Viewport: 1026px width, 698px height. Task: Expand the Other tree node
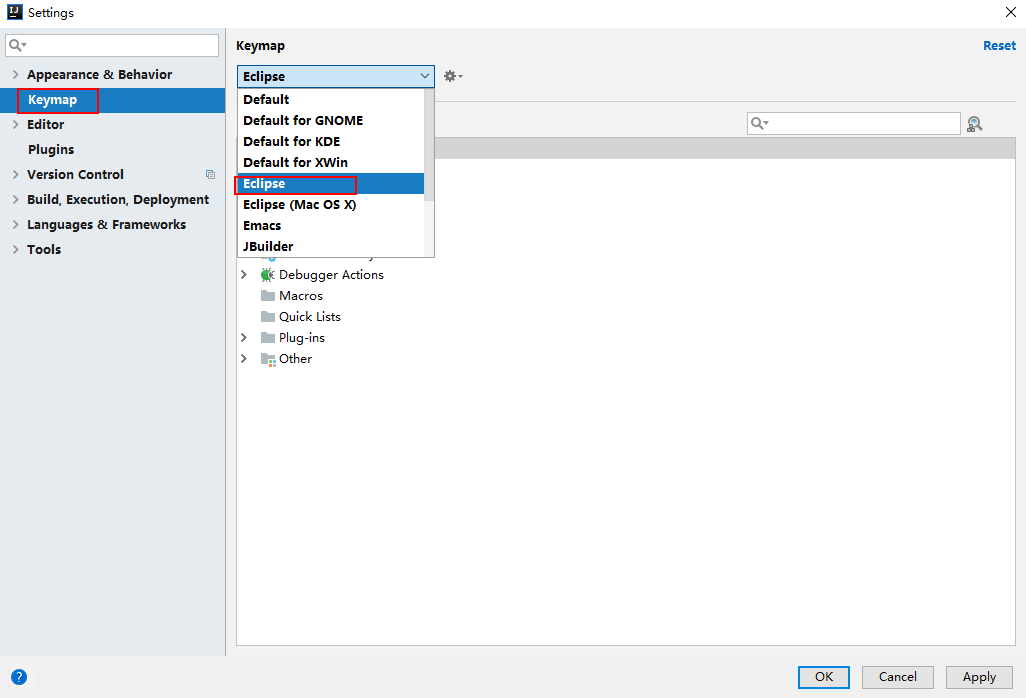click(x=244, y=358)
